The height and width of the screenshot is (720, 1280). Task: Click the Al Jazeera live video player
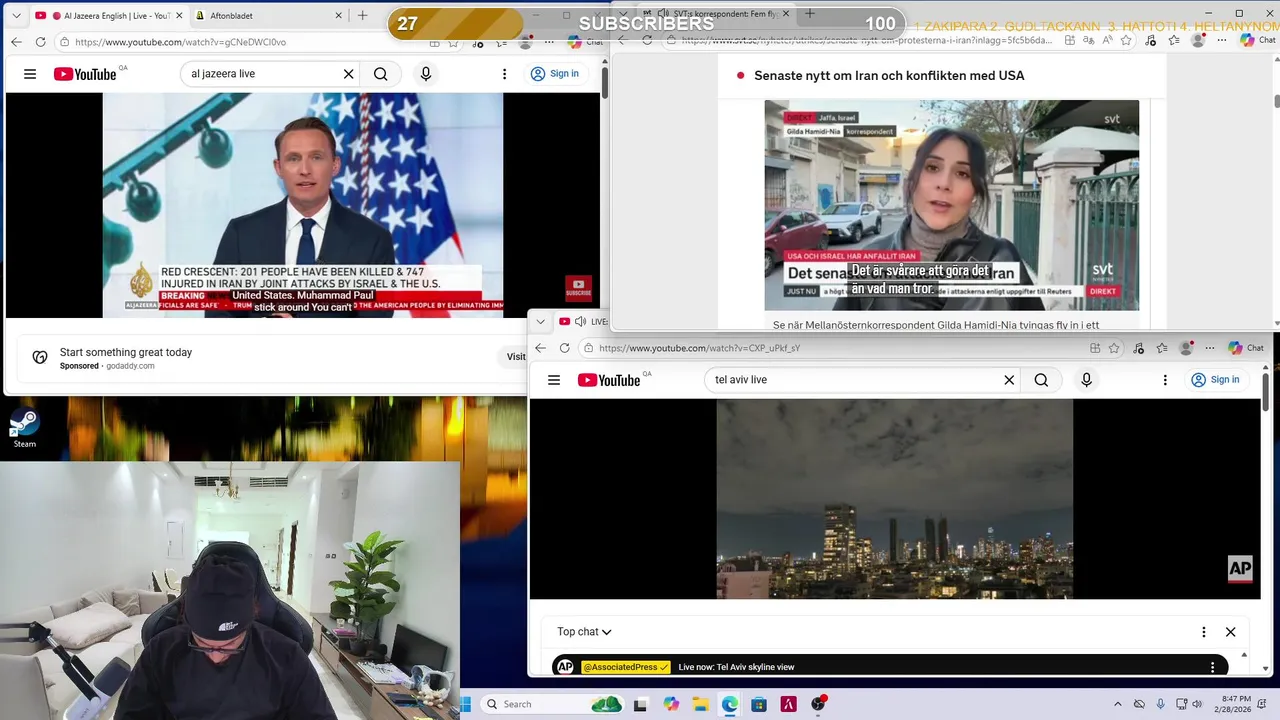[x=303, y=205]
